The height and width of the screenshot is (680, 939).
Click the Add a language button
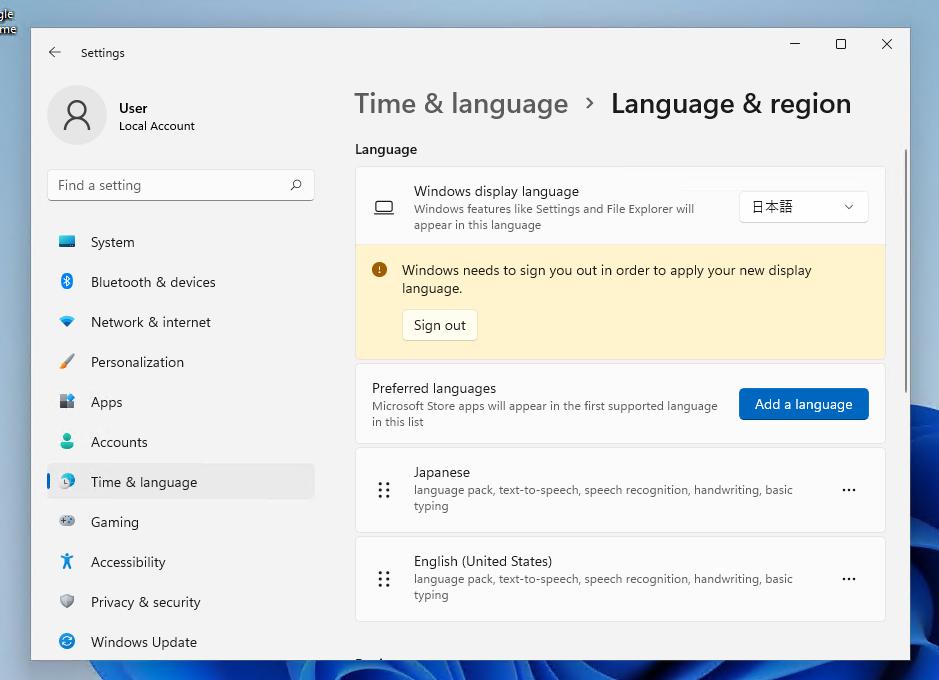click(803, 404)
